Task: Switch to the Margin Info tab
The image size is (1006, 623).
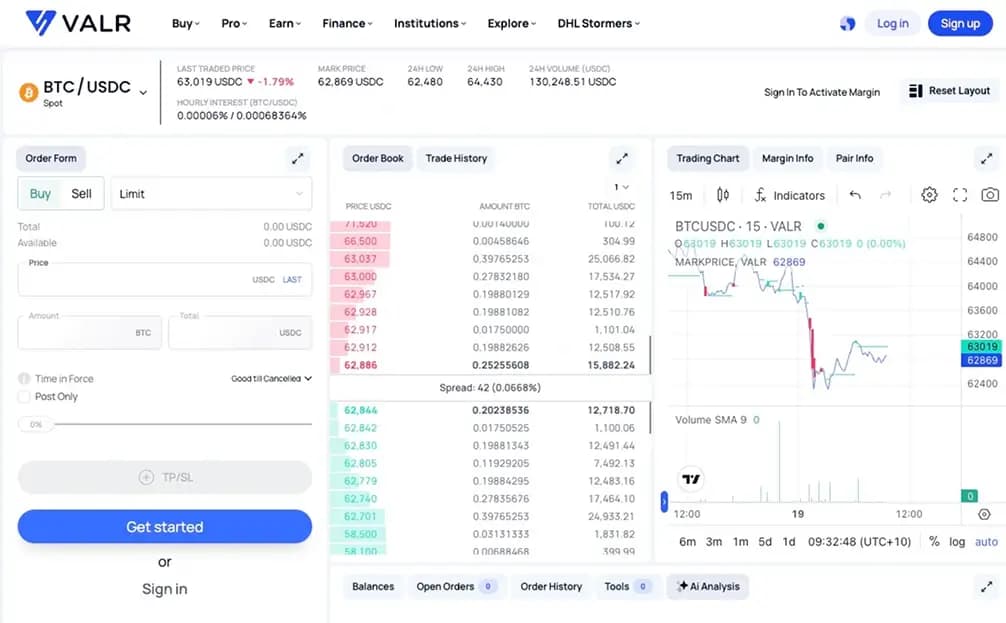Action: point(787,158)
